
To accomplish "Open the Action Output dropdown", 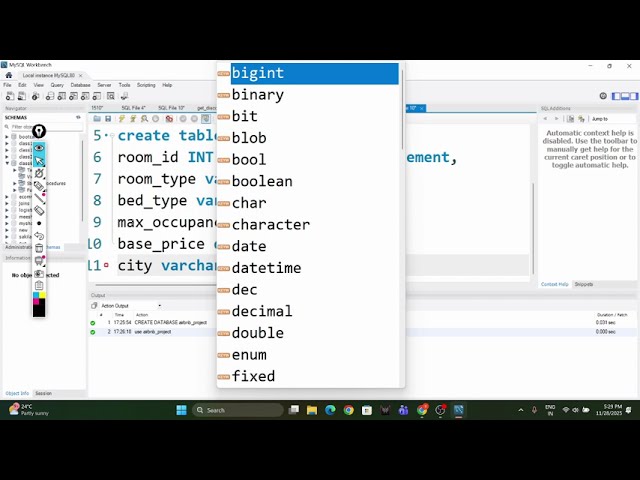I will 160,306.
